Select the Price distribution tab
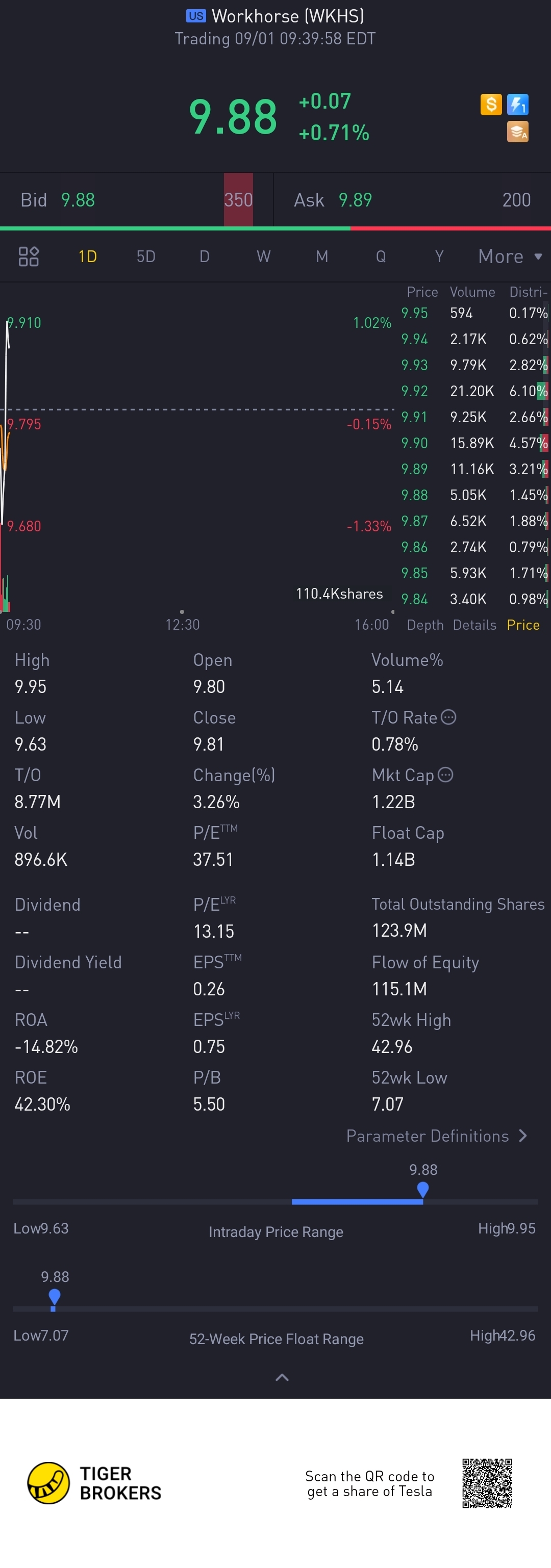 [x=523, y=625]
